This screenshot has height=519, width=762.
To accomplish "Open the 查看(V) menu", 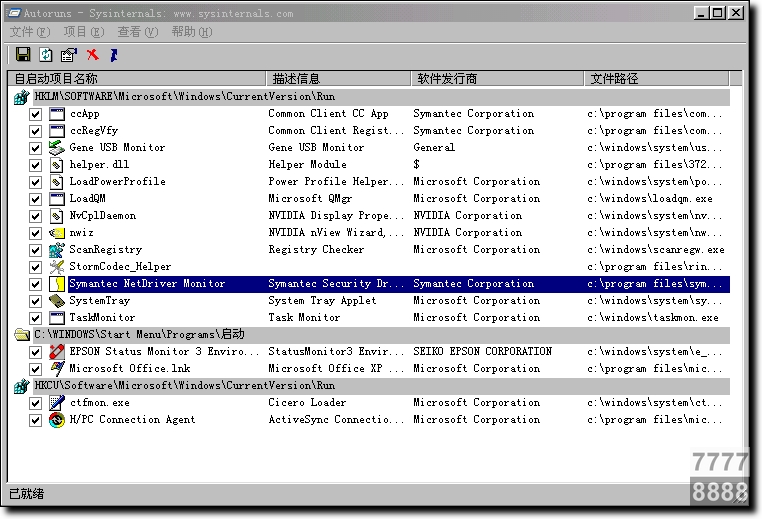I will click(x=138, y=32).
